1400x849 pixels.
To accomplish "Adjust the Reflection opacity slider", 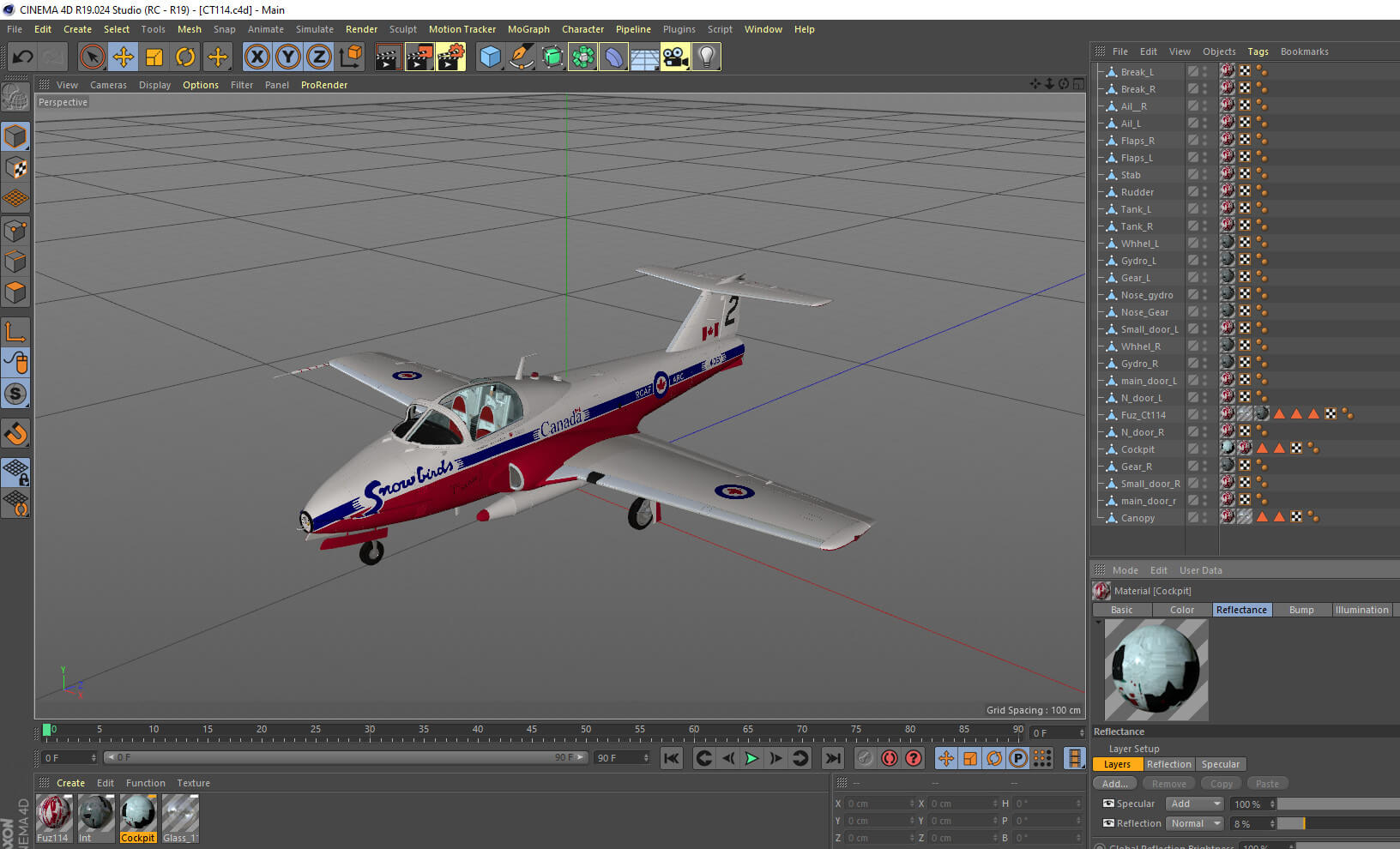I will pos(1338,823).
